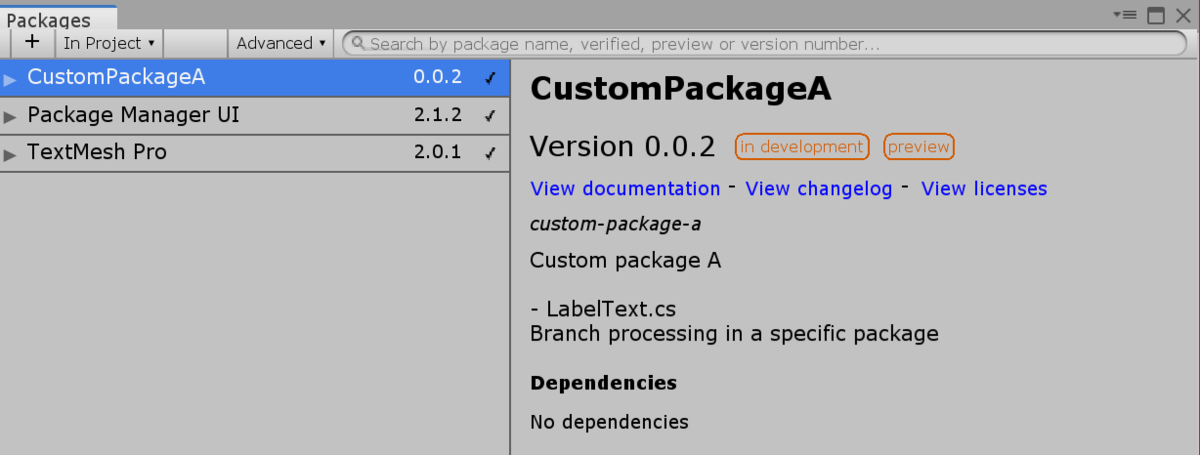Image resolution: width=1200 pixels, height=455 pixels.
Task: Open the window options menu icon
Action: (1126, 15)
